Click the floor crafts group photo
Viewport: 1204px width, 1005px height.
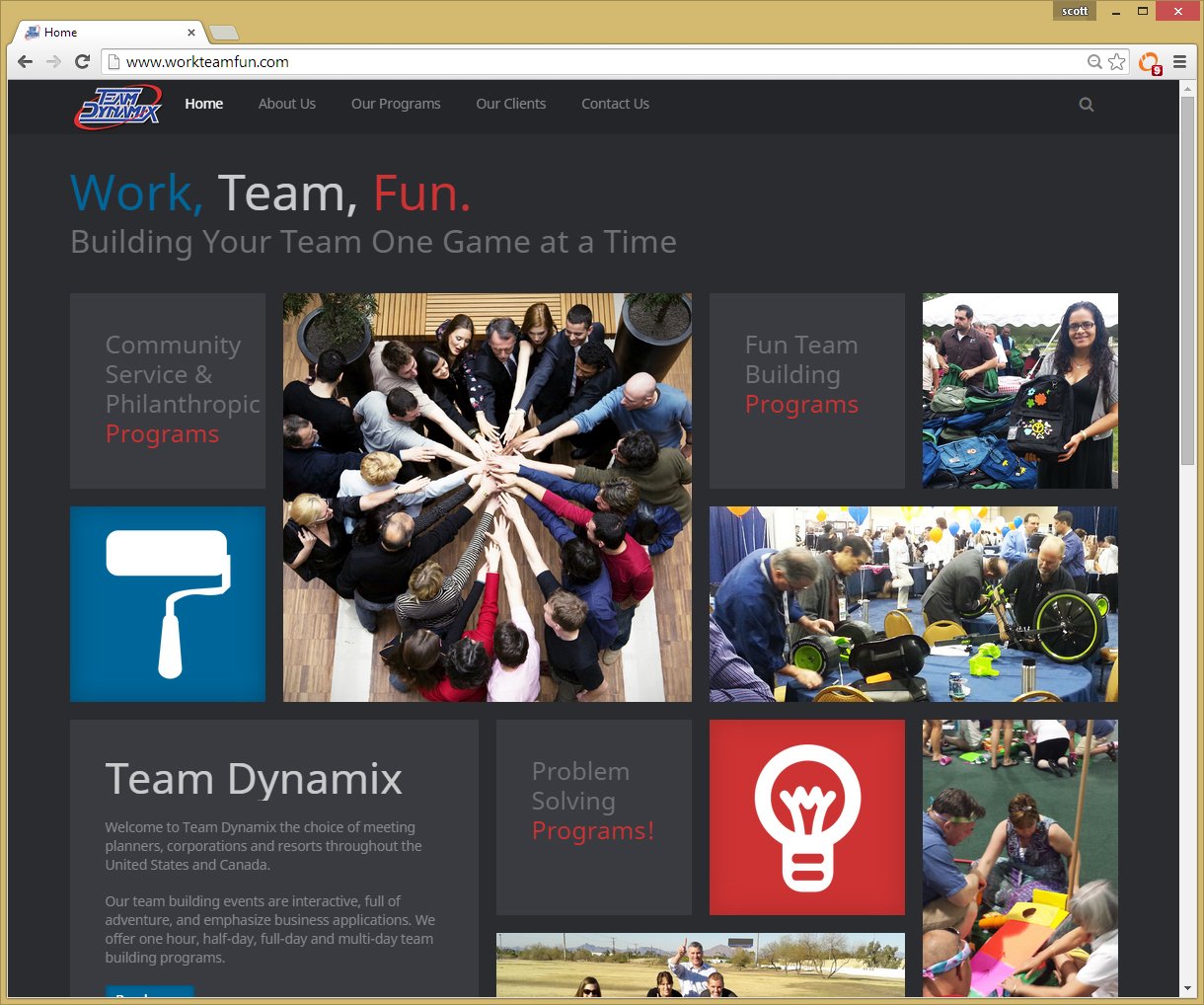(1020, 858)
